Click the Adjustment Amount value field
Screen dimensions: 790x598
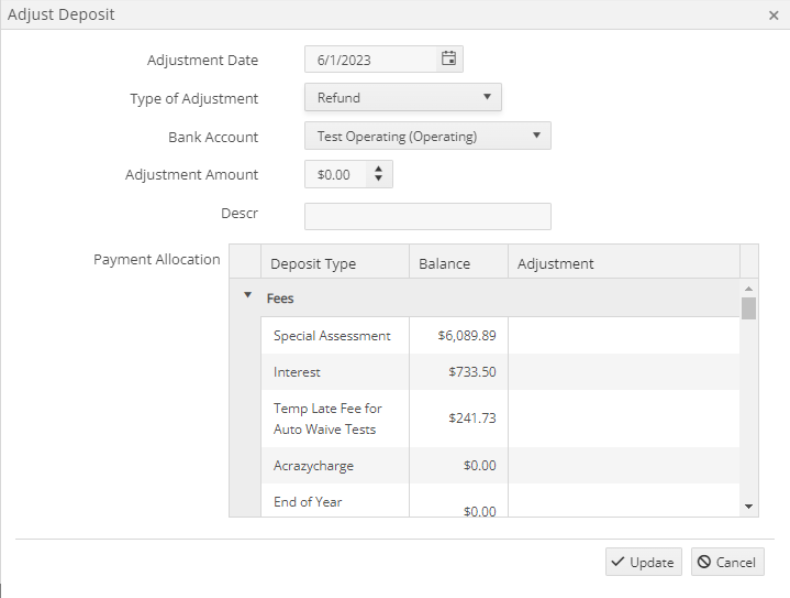(x=335, y=174)
